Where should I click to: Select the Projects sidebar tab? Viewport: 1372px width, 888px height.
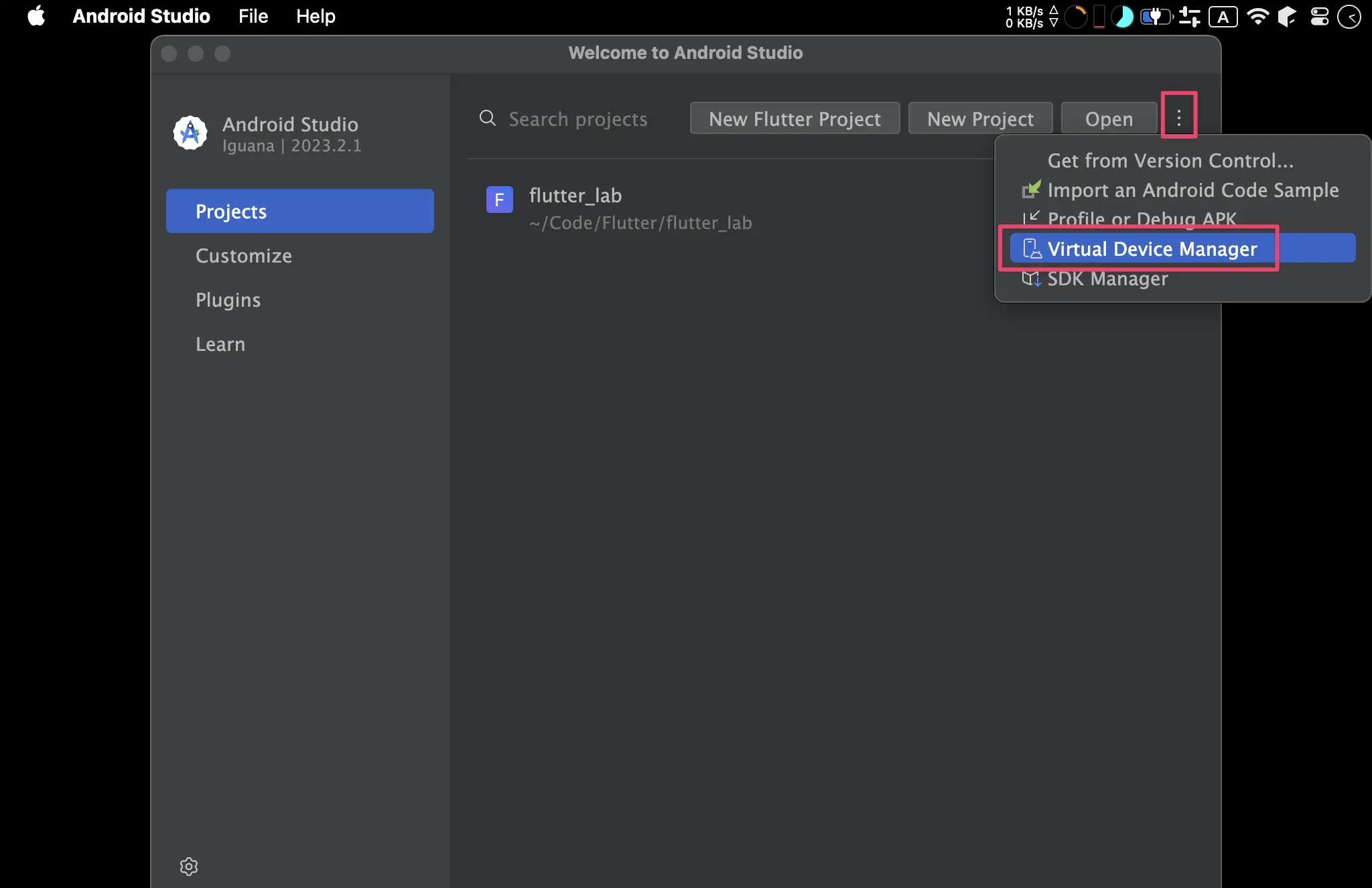[x=299, y=211]
